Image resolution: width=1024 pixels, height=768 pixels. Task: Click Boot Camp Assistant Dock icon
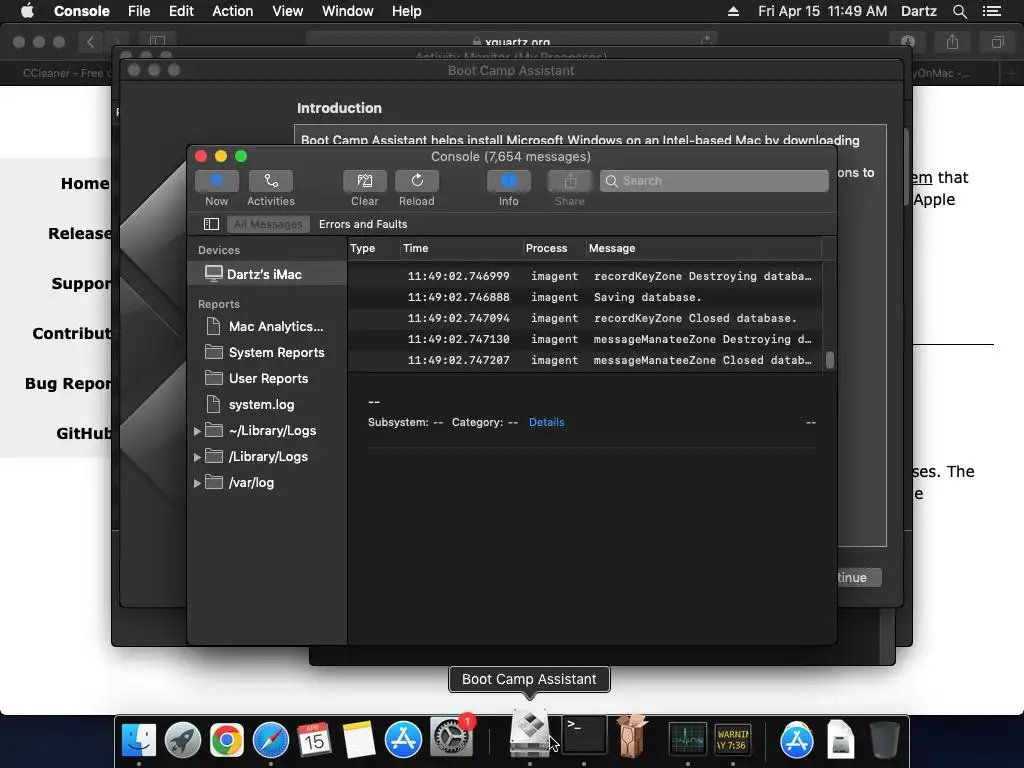530,734
